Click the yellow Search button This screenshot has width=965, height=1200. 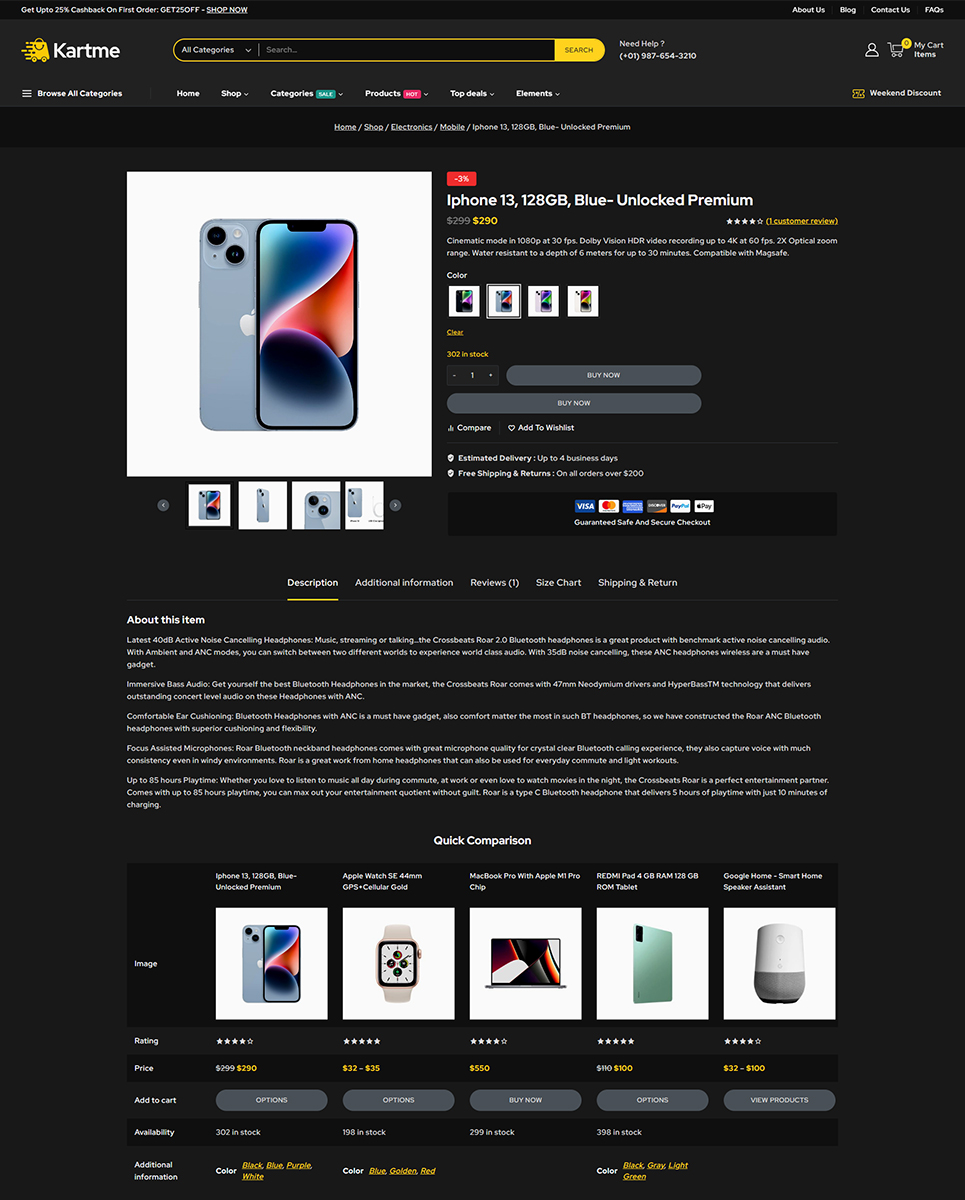pyautogui.click(x=579, y=50)
